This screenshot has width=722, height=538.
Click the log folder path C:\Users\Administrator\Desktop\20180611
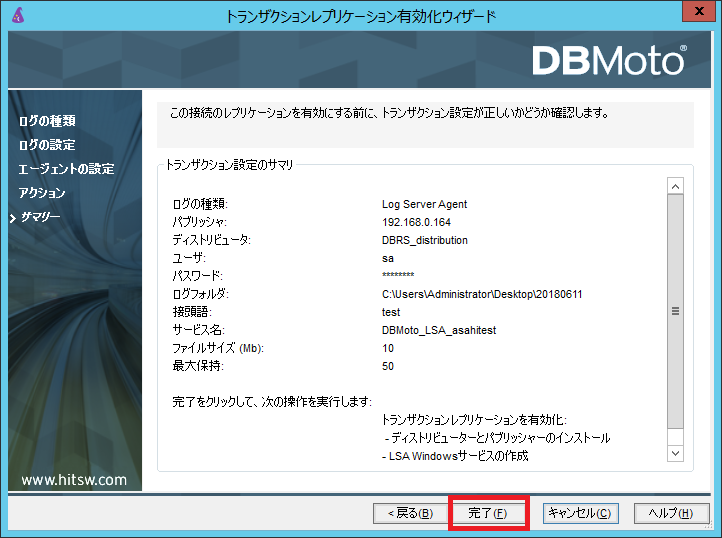[482, 294]
